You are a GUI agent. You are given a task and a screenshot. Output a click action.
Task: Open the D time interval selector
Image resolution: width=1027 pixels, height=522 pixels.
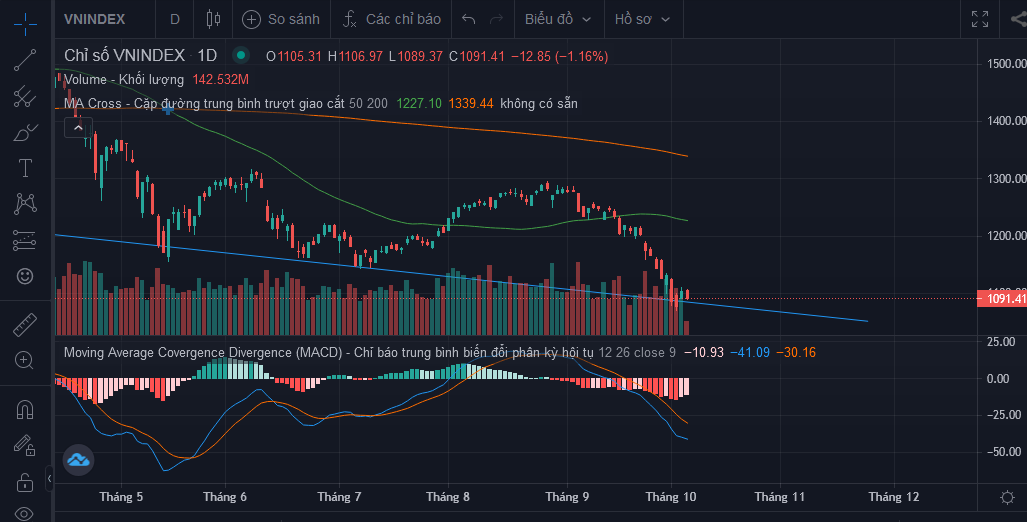[x=175, y=19]
